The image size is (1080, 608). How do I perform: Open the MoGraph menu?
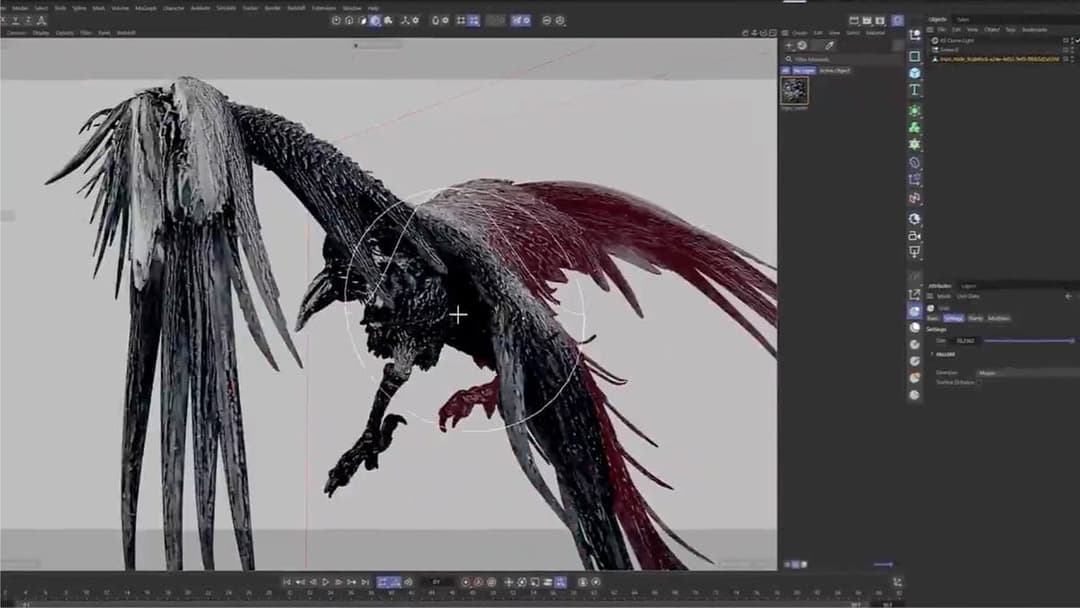[145, 8]
